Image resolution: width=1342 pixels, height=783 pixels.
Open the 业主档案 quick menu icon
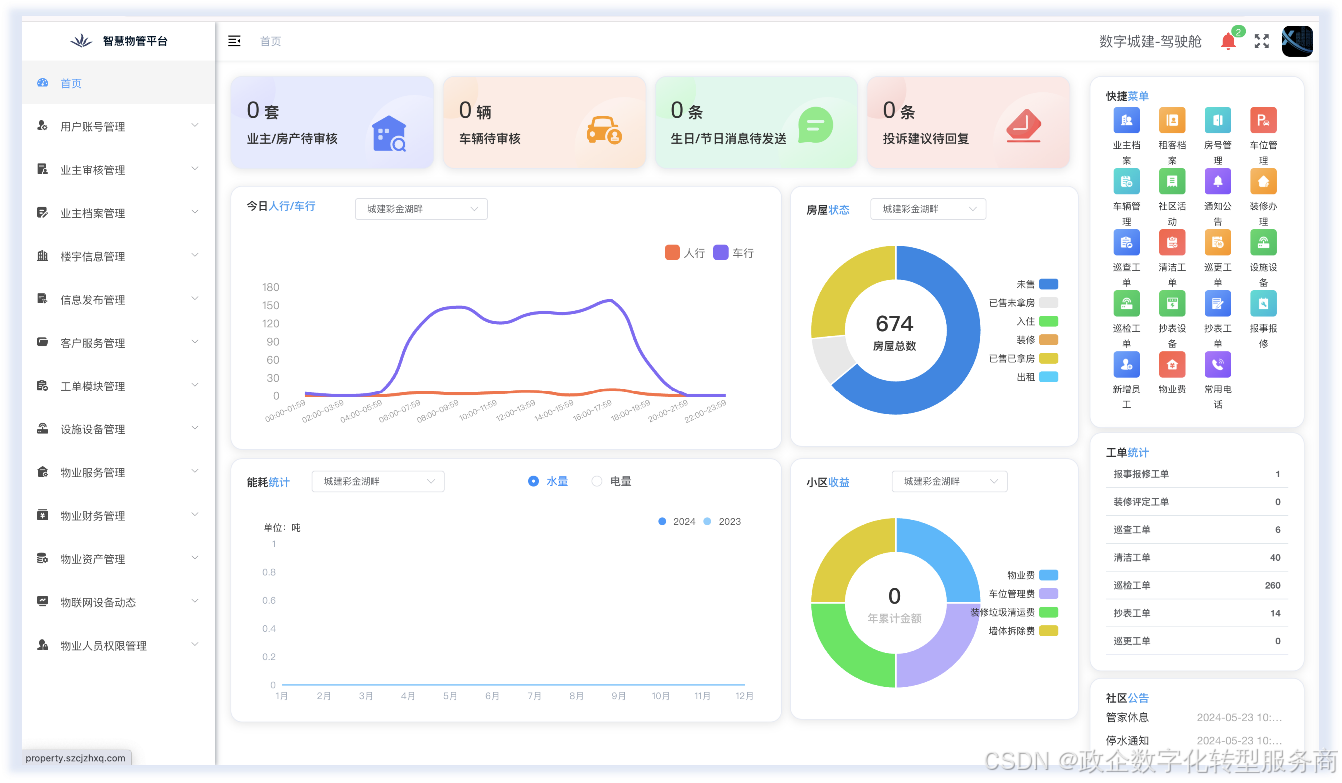[1126, 120]
